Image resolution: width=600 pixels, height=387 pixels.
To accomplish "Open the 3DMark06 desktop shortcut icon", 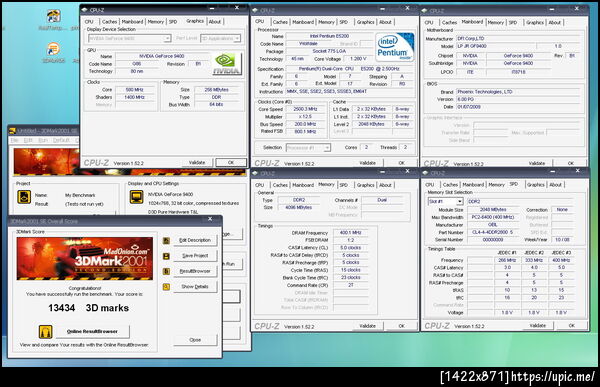I will coord(54,49).
